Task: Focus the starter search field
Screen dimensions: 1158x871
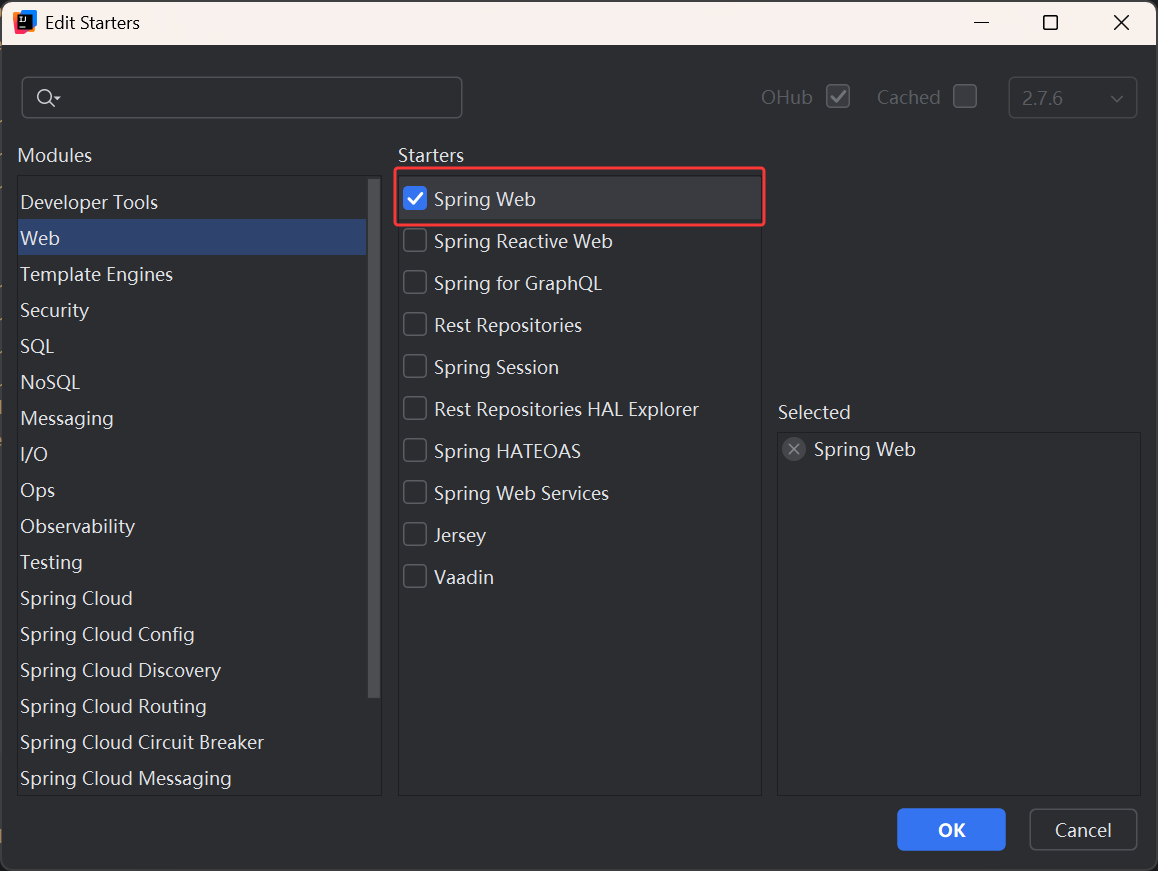Action: (x=241, y=98)
